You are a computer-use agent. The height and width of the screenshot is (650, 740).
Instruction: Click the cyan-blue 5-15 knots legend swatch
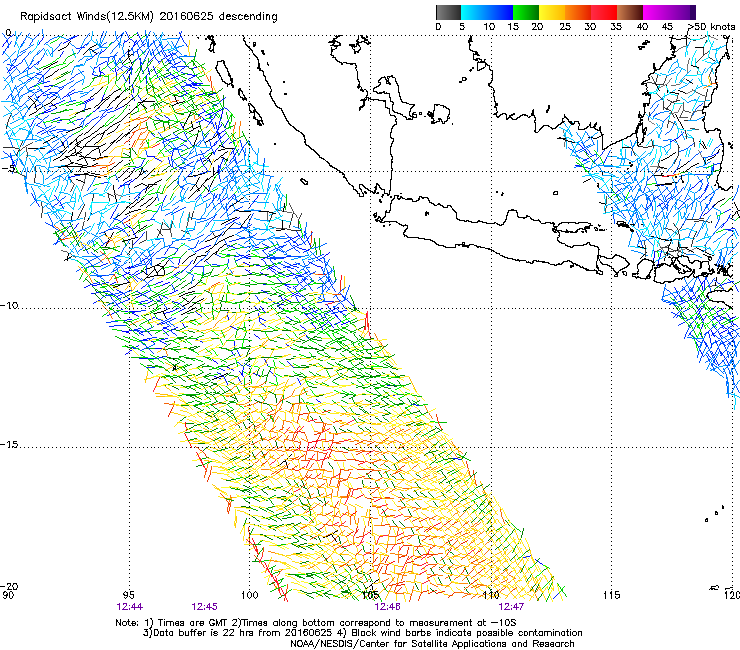487,12
